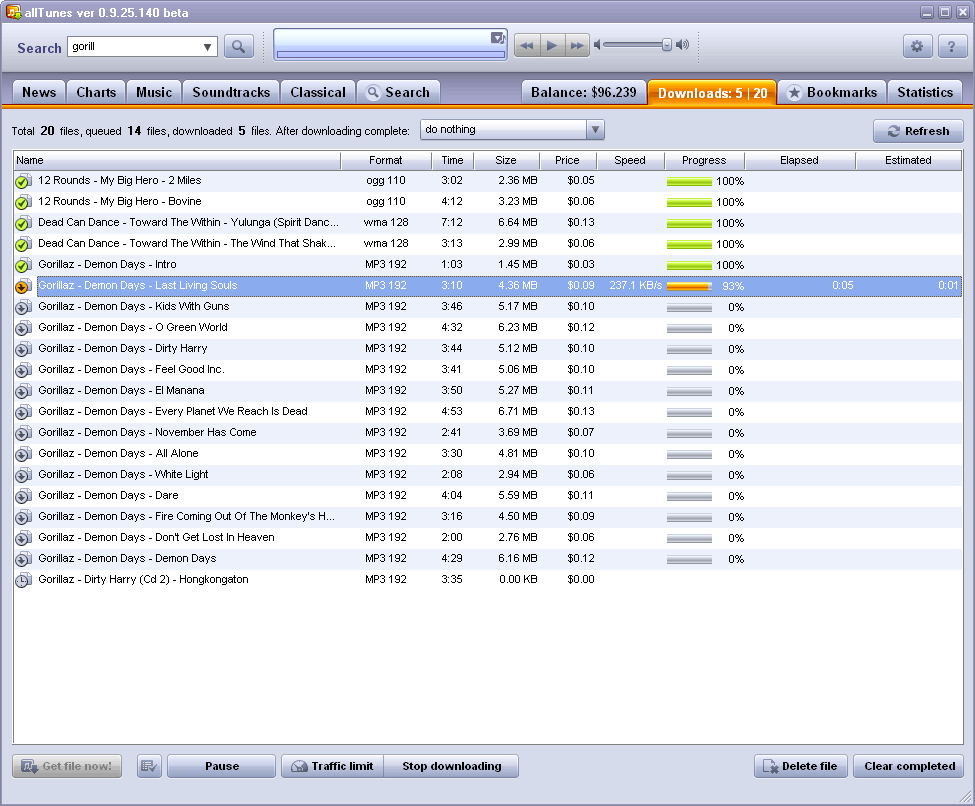Open the Music tab
The height and width of the screenshot is (806, 975).
154,92
